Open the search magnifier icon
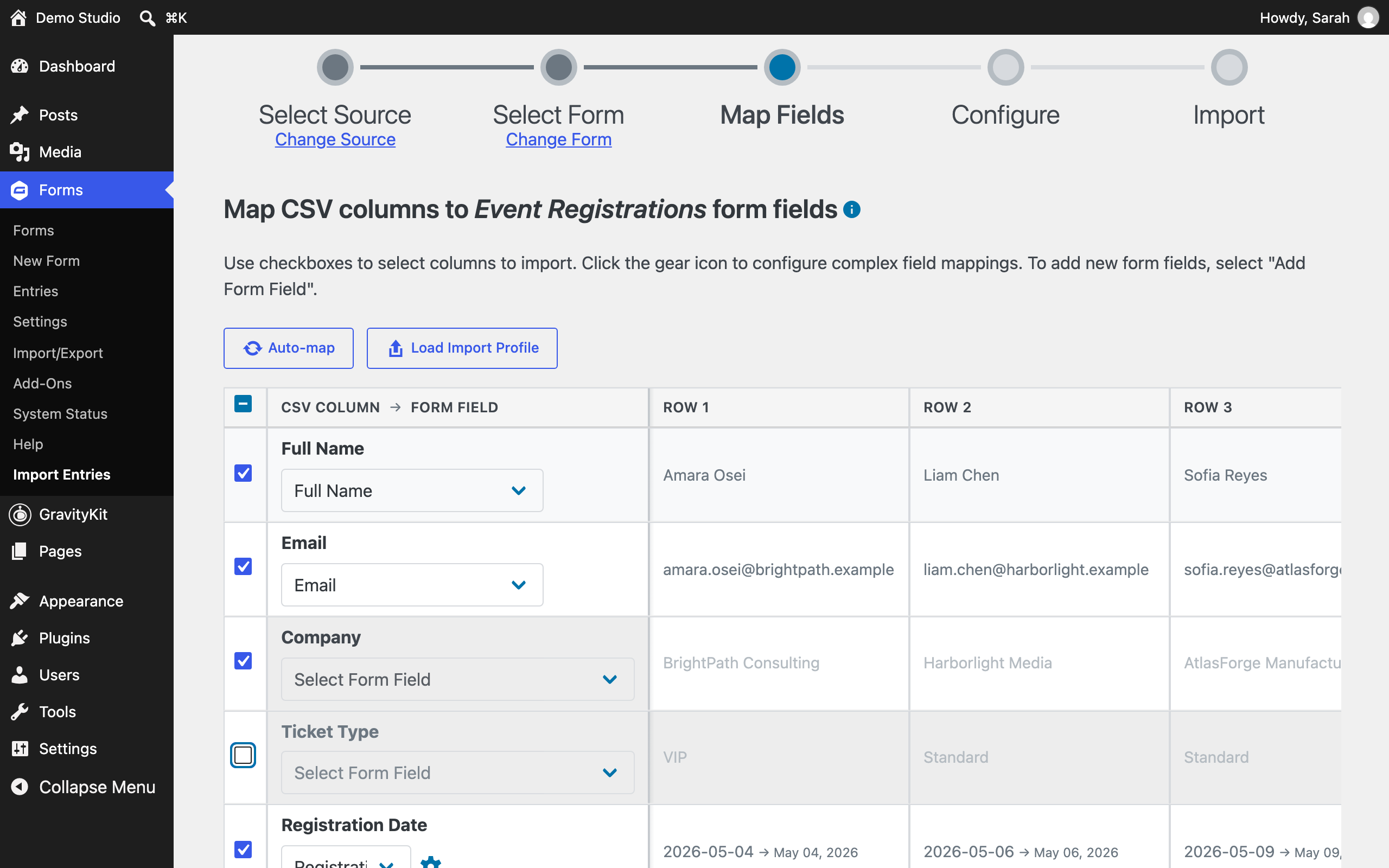 [148, 18]
